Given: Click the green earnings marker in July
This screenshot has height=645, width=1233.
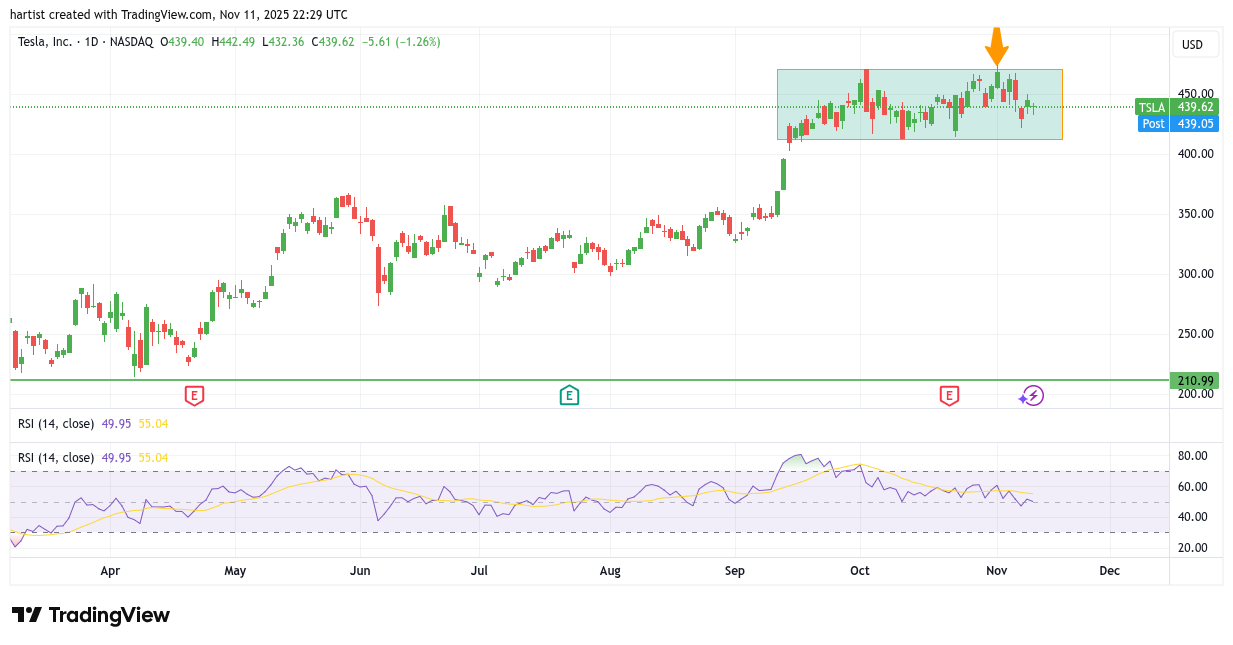Looking at the screenshot, I should click(568, 395).
